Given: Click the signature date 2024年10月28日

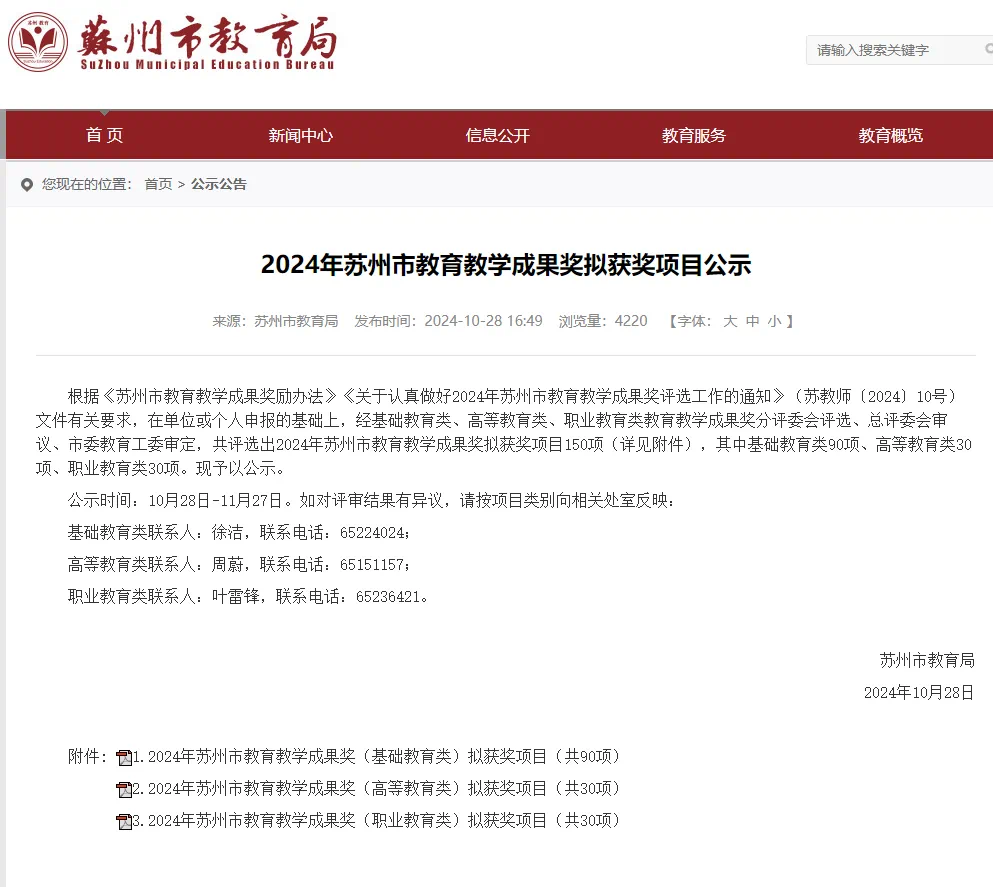Looking at the screenshot, I should 919,693.
